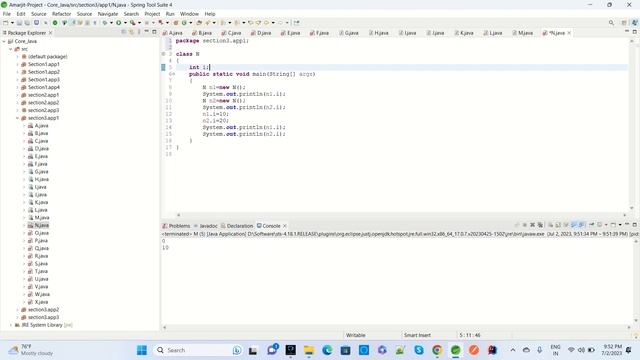Screen dimensions: 640x360
Task: Maximize the Console panel
Action: 635,225
